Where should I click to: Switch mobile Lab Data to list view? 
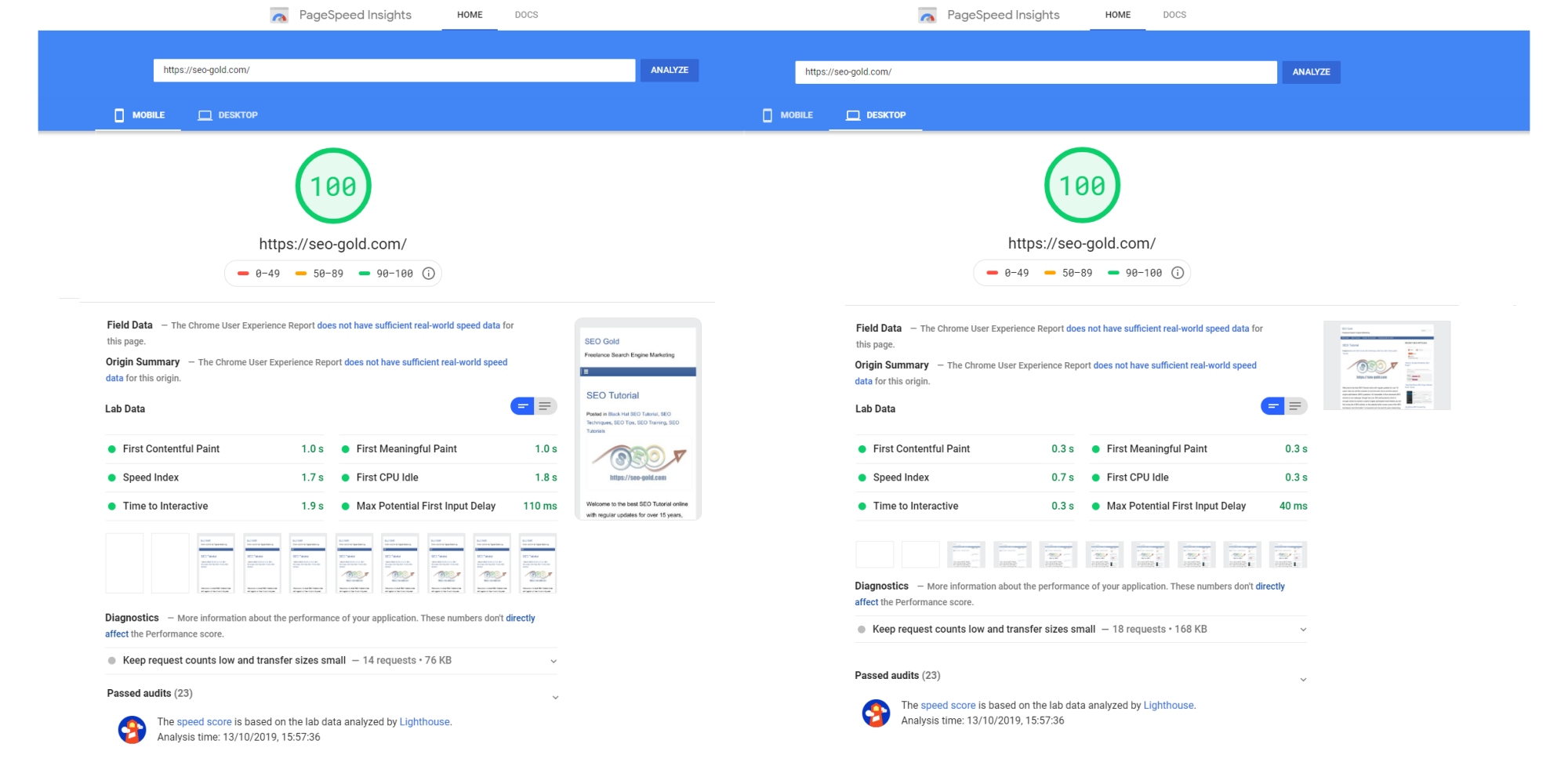click(x=546, y=406)
